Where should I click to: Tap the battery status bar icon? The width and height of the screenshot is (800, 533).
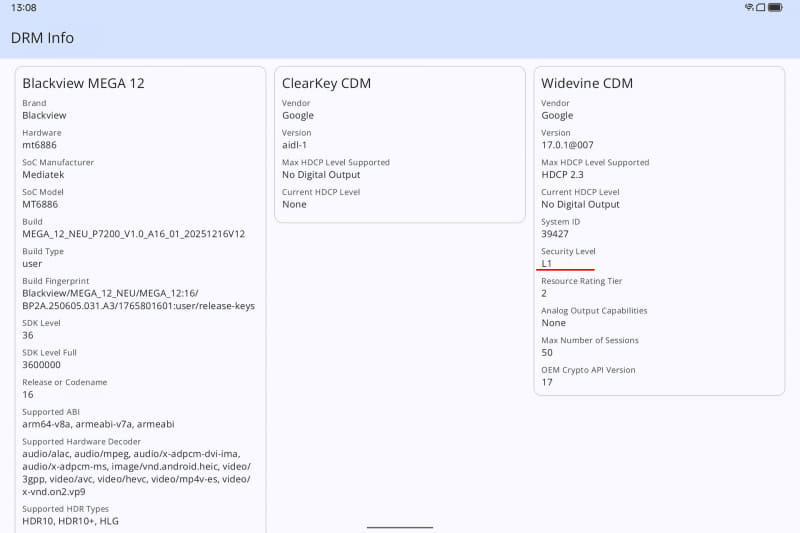(776, 7)
